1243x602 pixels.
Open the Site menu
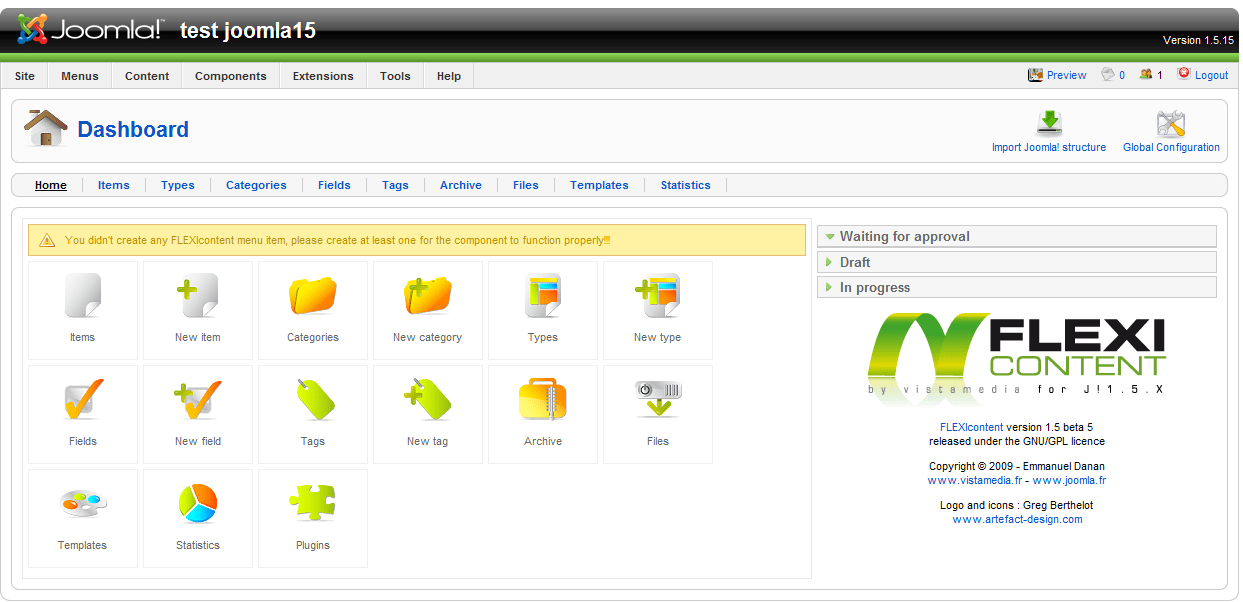pos(25,76)
